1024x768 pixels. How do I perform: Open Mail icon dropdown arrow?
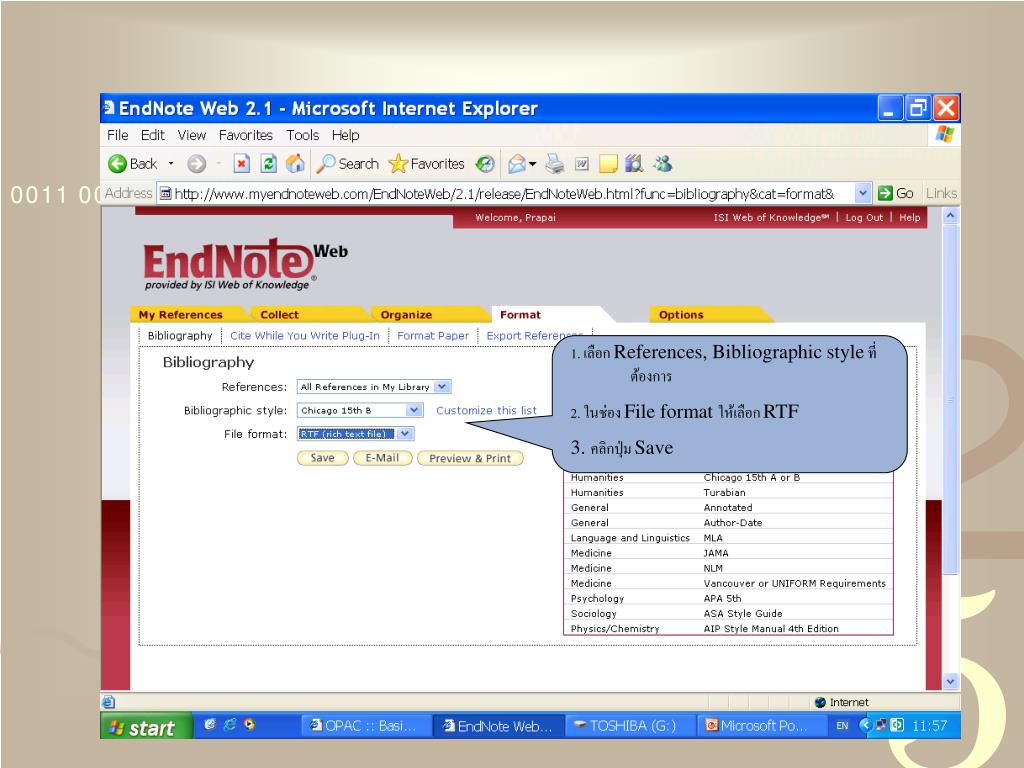(533, 163)
